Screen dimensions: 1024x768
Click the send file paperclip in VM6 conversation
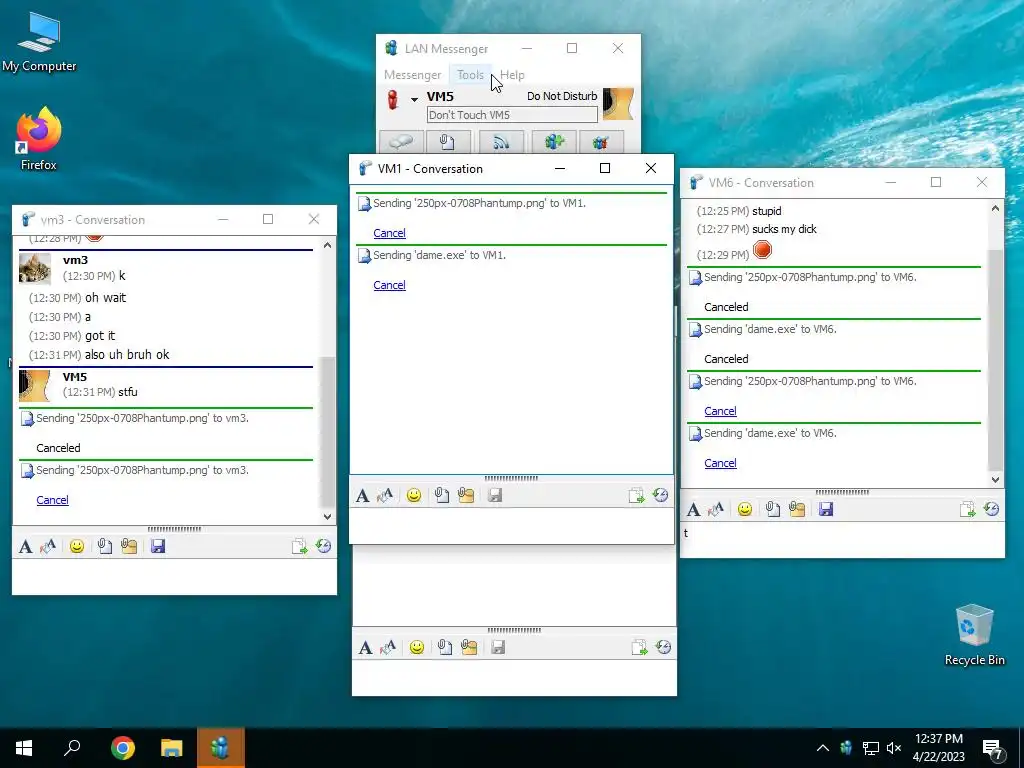pos(773,509)
